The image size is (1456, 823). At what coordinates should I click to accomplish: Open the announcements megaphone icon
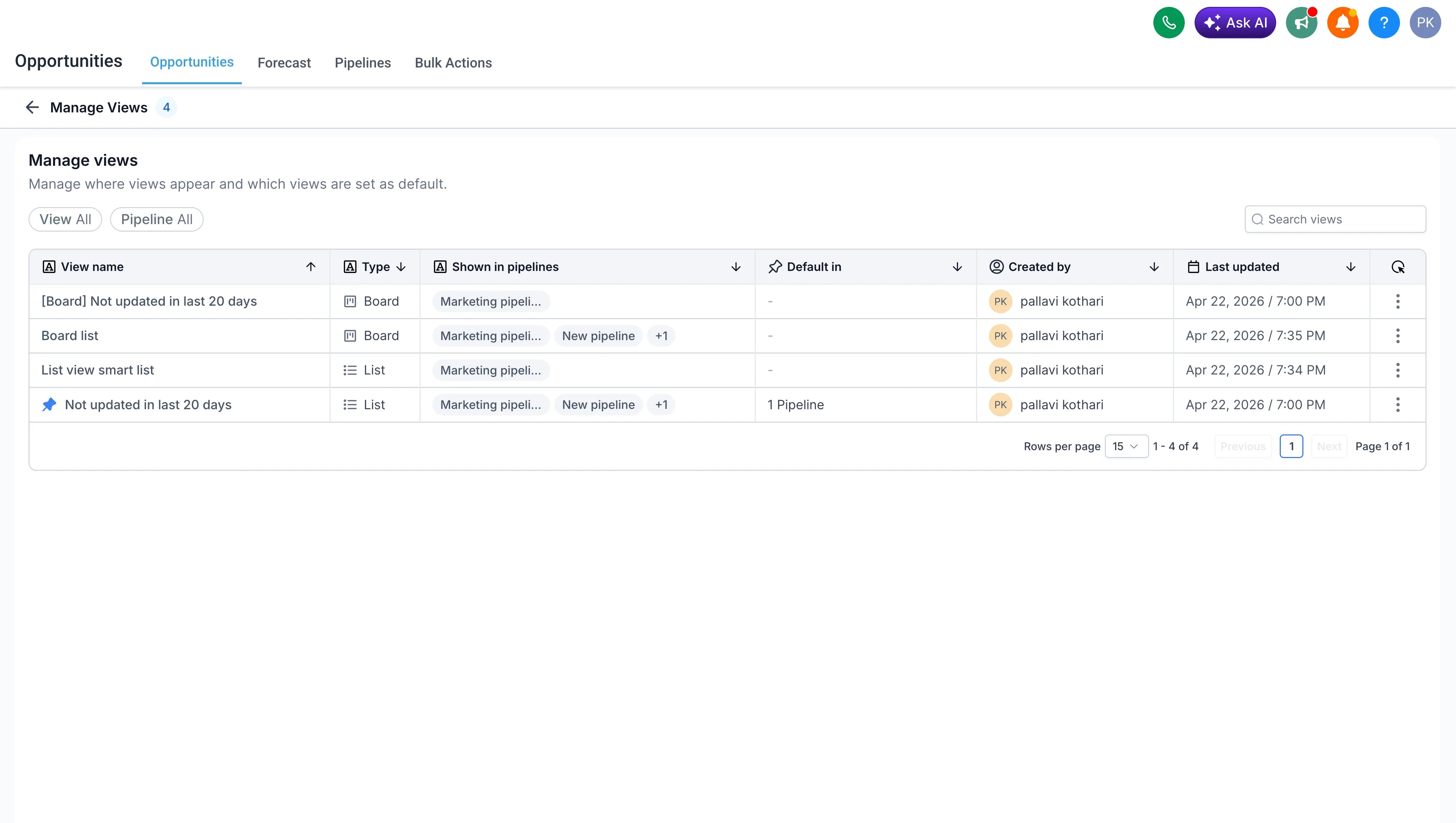(x=1301, y=23)
